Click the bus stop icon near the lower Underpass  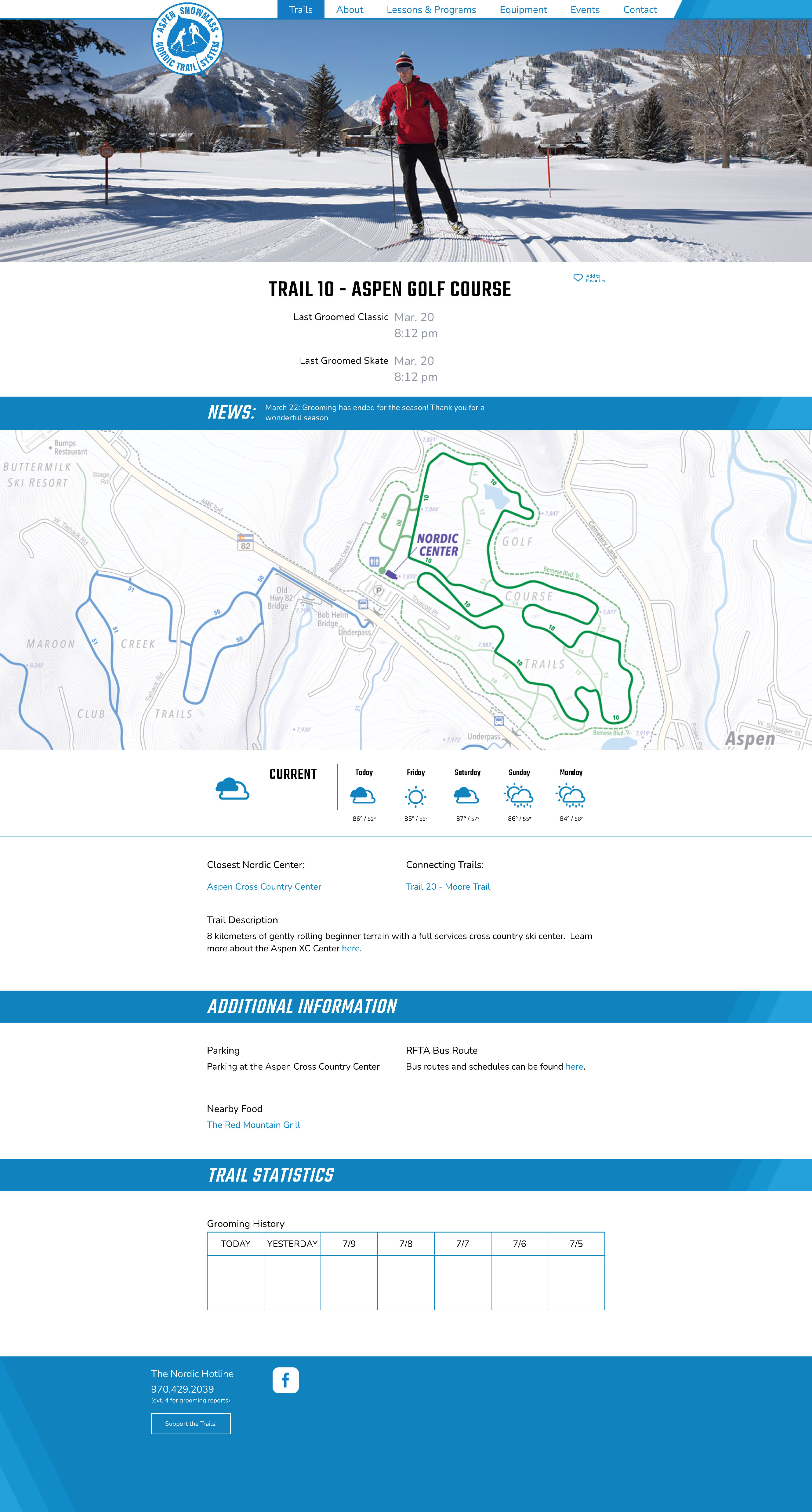[x=499, y=721]
